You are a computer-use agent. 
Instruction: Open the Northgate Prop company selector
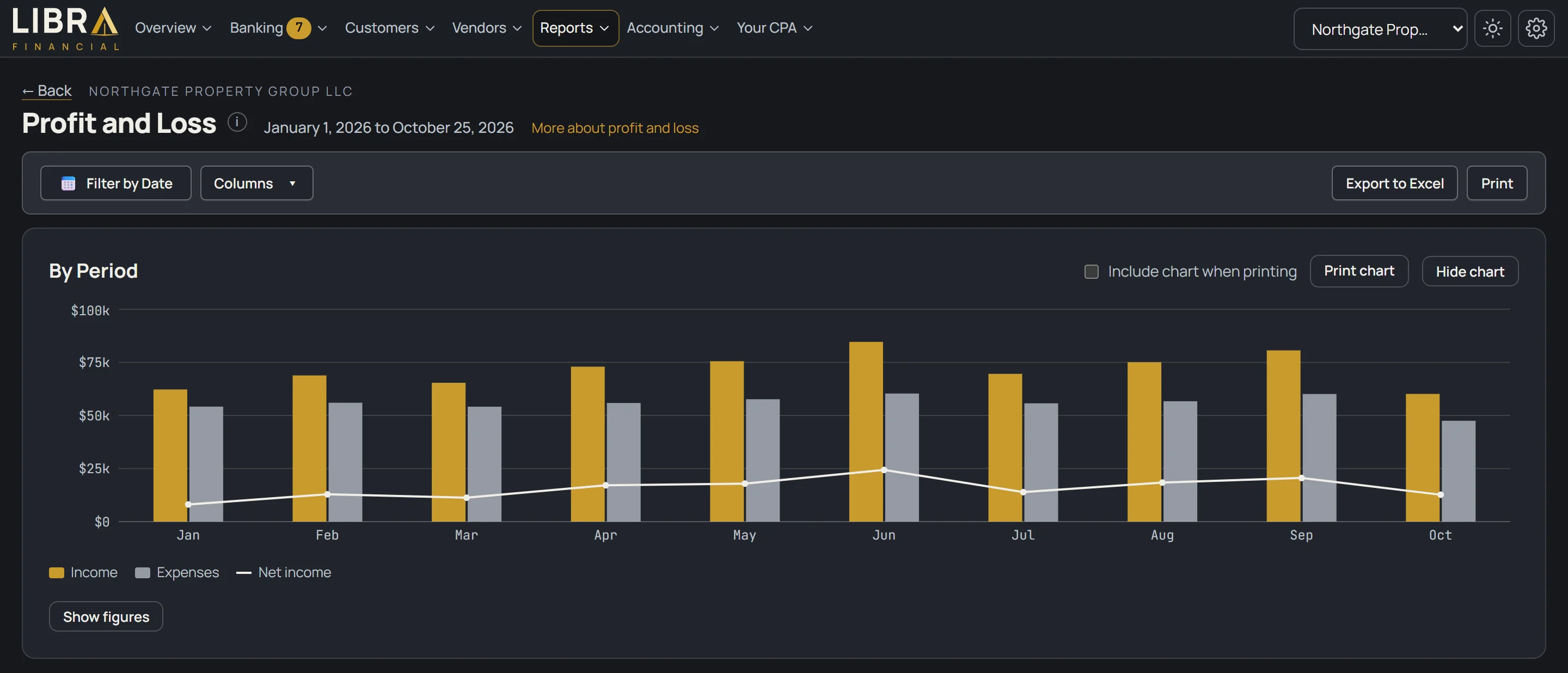click(1380, 29)
